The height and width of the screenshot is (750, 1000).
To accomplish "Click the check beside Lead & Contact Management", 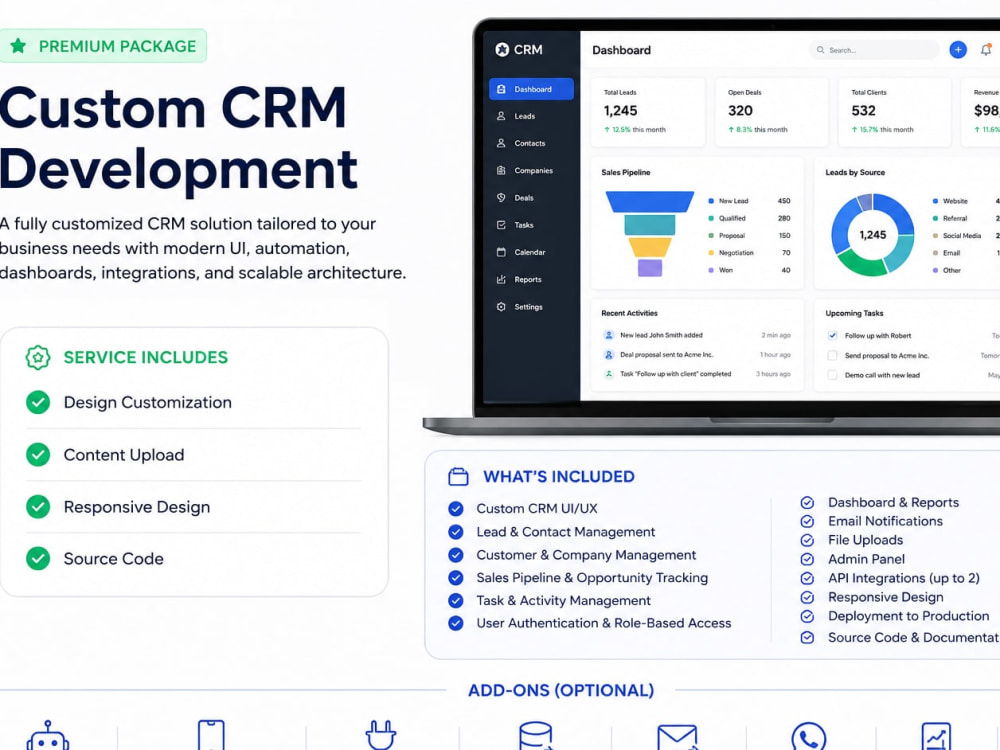I will [x=455, y=532].
